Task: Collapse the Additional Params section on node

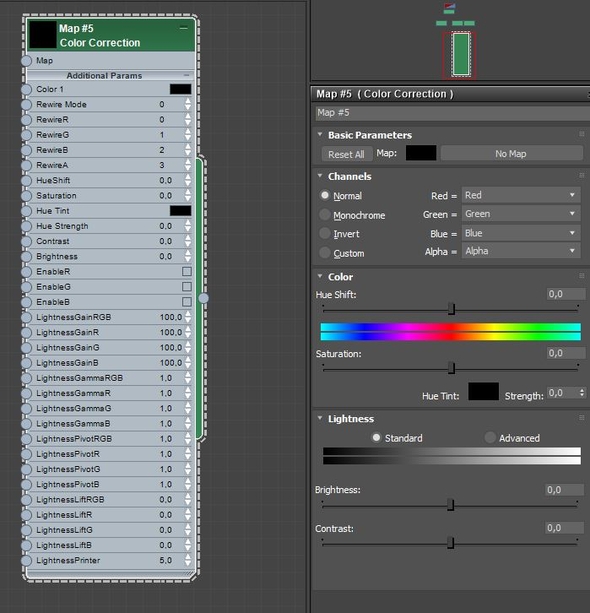Action: [x=187, y=75]
